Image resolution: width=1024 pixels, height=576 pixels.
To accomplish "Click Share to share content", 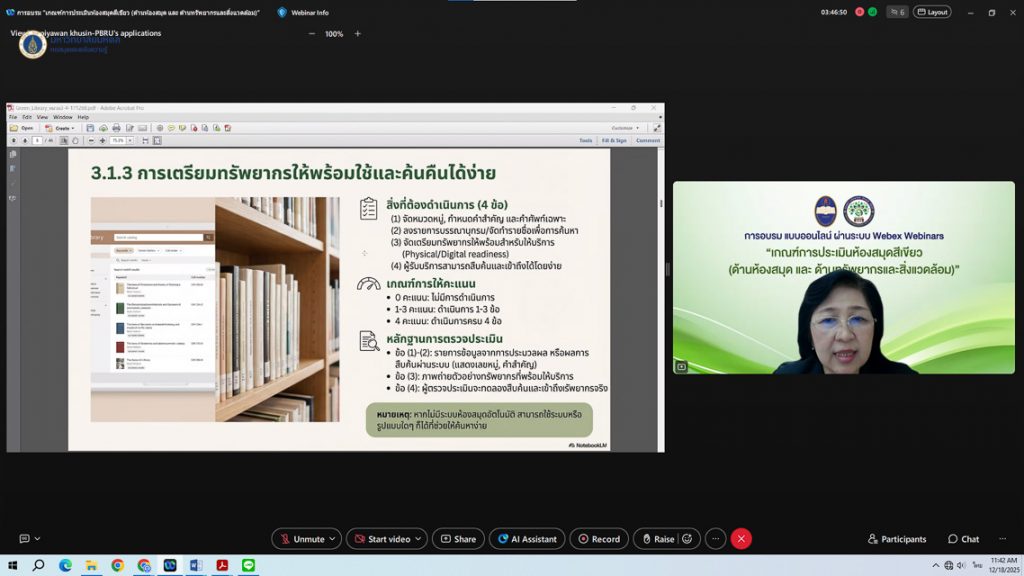I will click(x=458, y=539).
